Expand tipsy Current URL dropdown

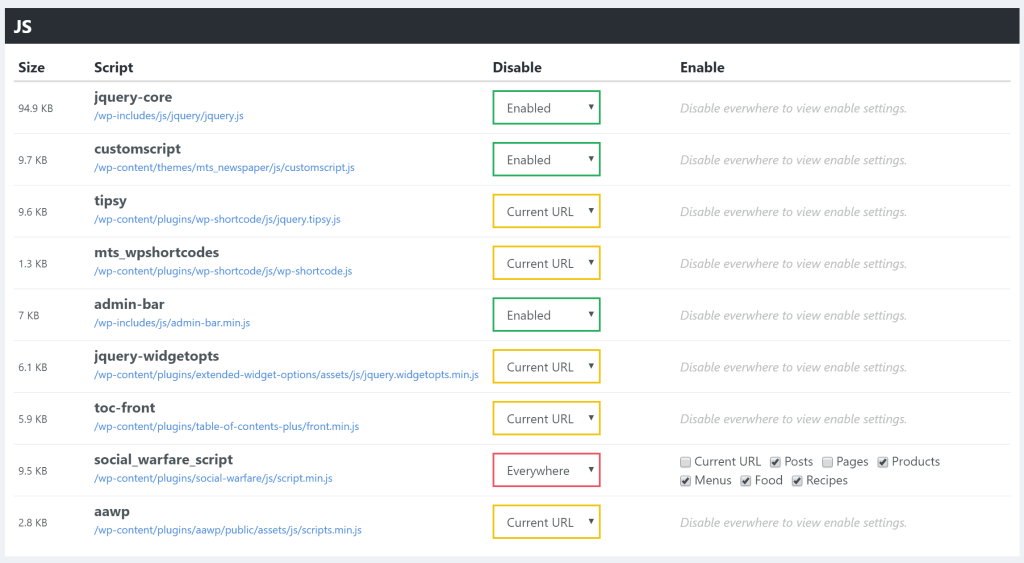point(546,211)
